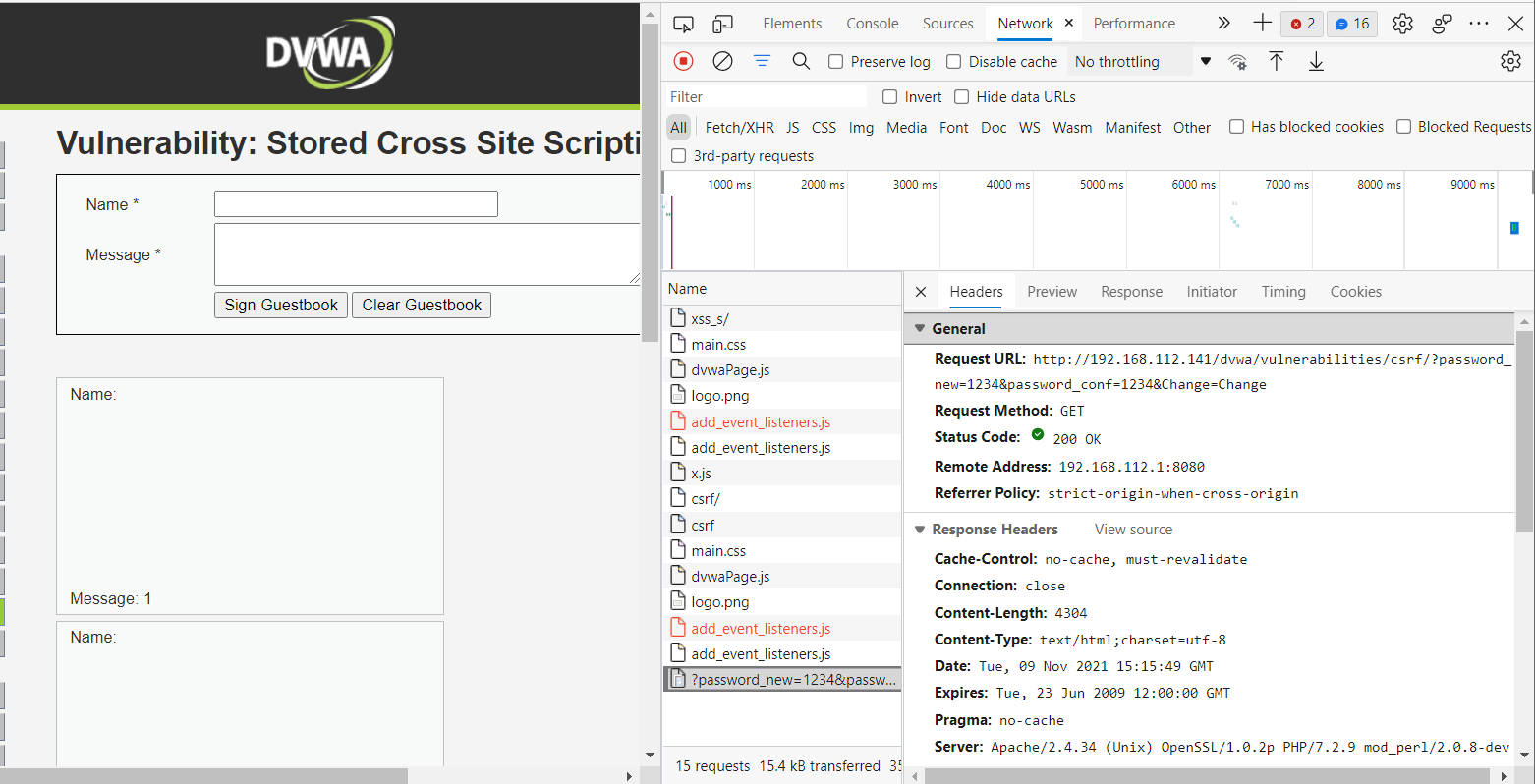Clear the network log

(722, 61)
